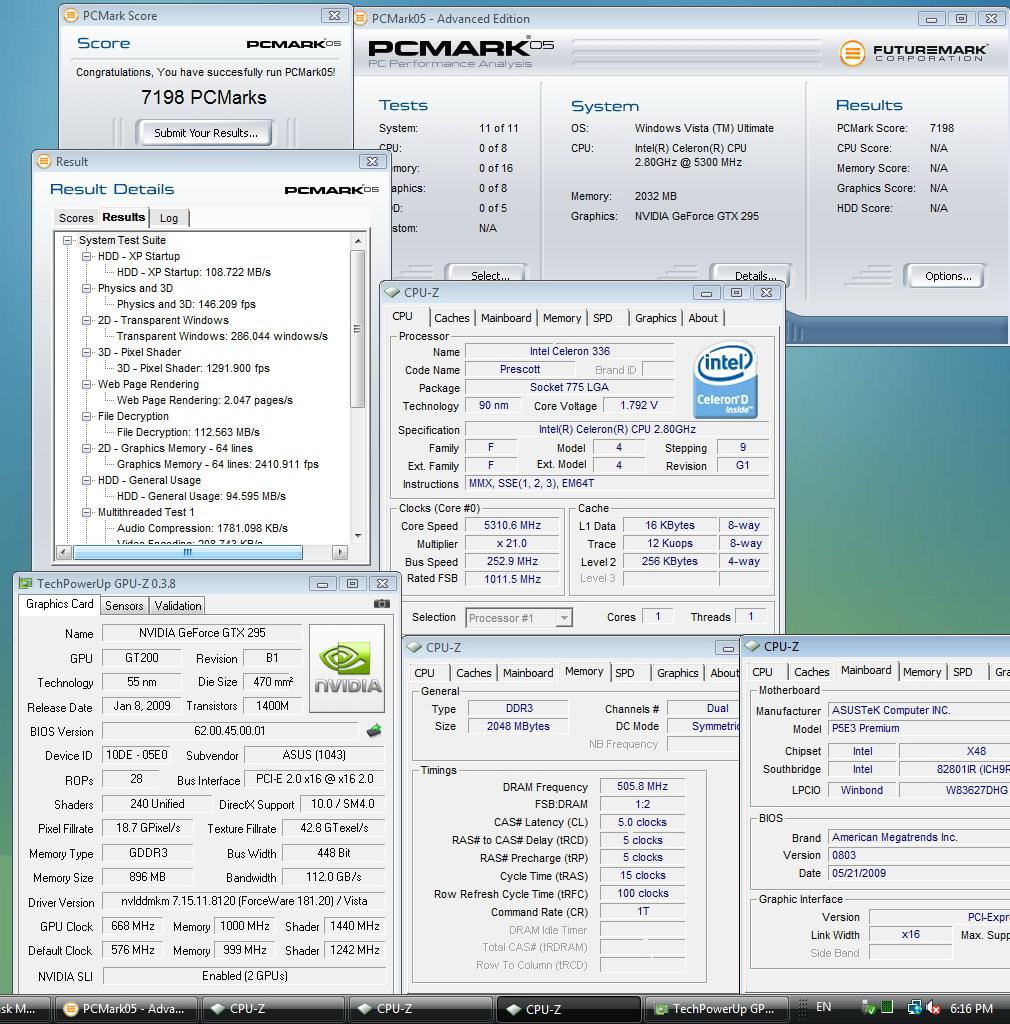Switch to Scores tab in Result Details
Screen dimensions: 1010x1024
[x=76, y=218]
